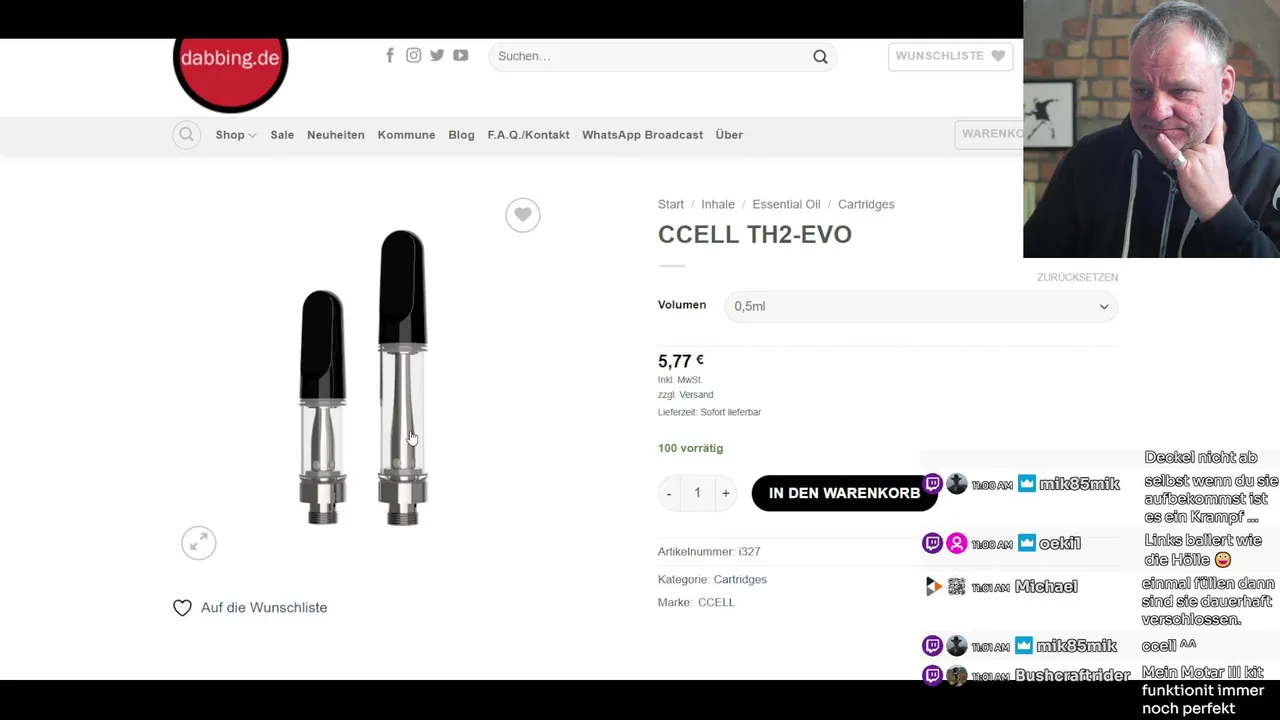Viewport: 1280px width, 720px height.
Task: Go to WhatsApp Broadcast page
Action: 642,135
